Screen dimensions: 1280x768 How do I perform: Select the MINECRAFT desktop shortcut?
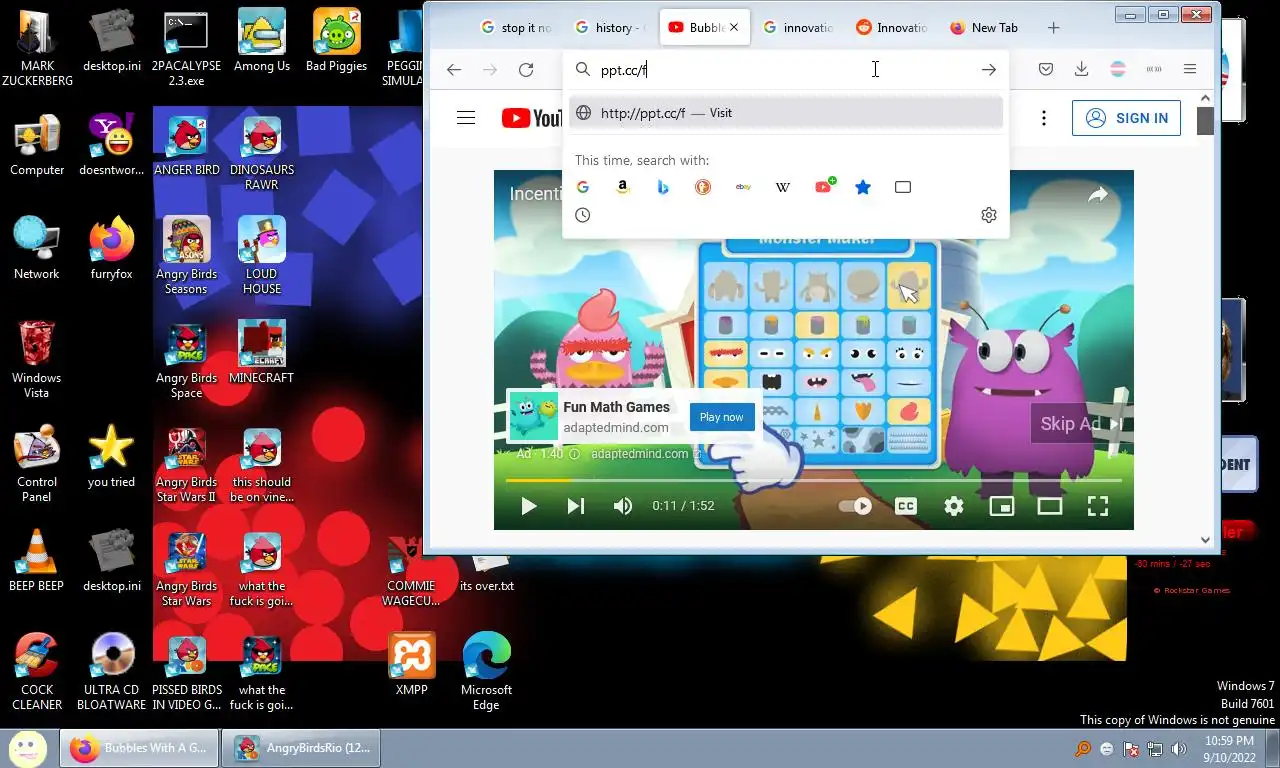(x=261, y=353)
